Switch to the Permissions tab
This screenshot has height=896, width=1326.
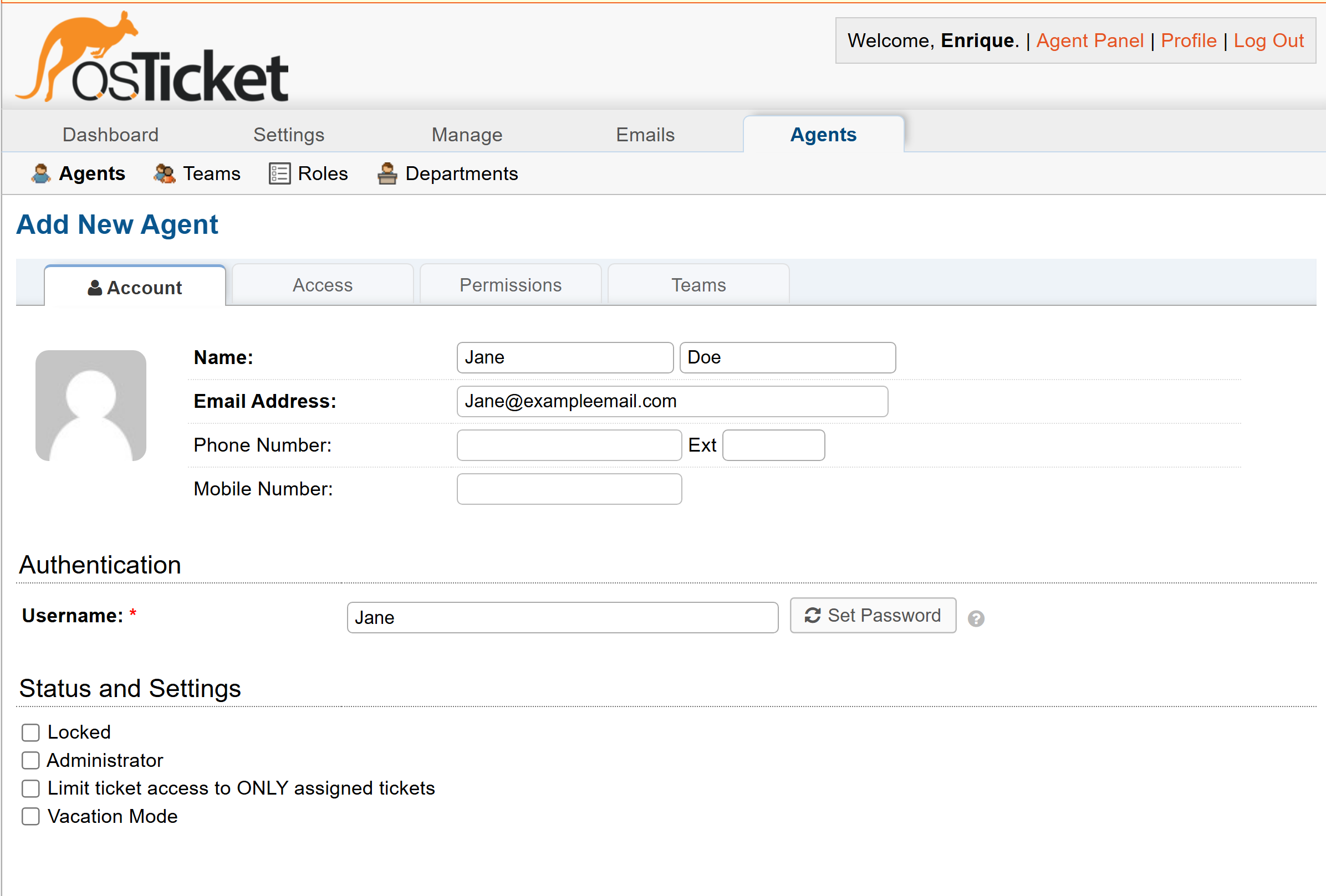coord(511,285)
